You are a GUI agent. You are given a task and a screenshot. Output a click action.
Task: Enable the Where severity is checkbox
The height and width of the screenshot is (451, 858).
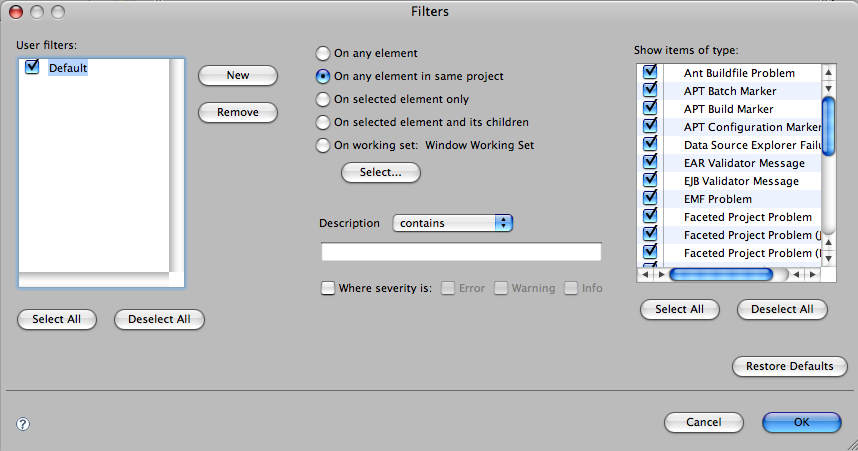point(328,288)
